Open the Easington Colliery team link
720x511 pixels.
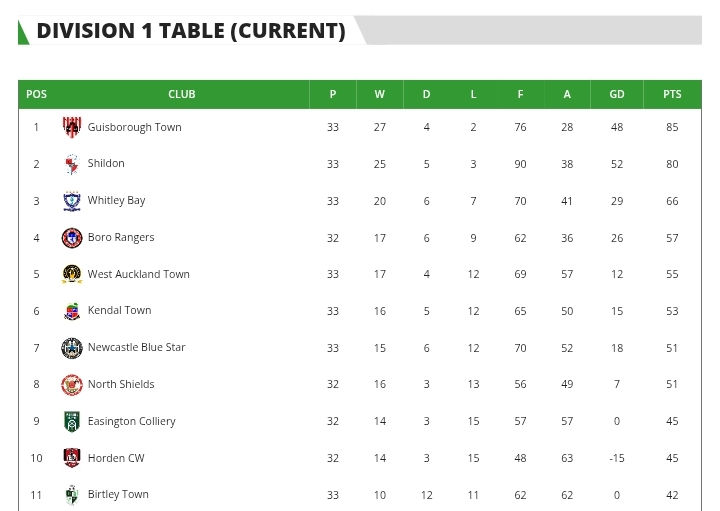tap(131, 421)
